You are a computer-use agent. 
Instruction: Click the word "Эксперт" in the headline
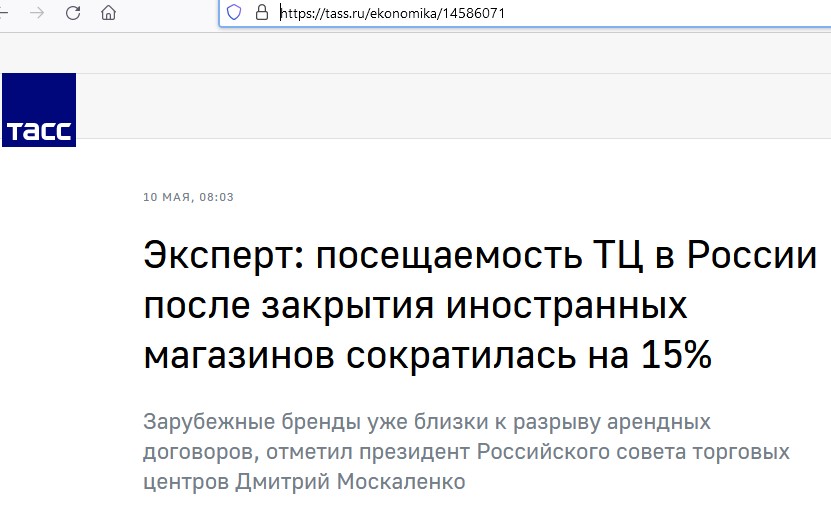tap(222, 257)
